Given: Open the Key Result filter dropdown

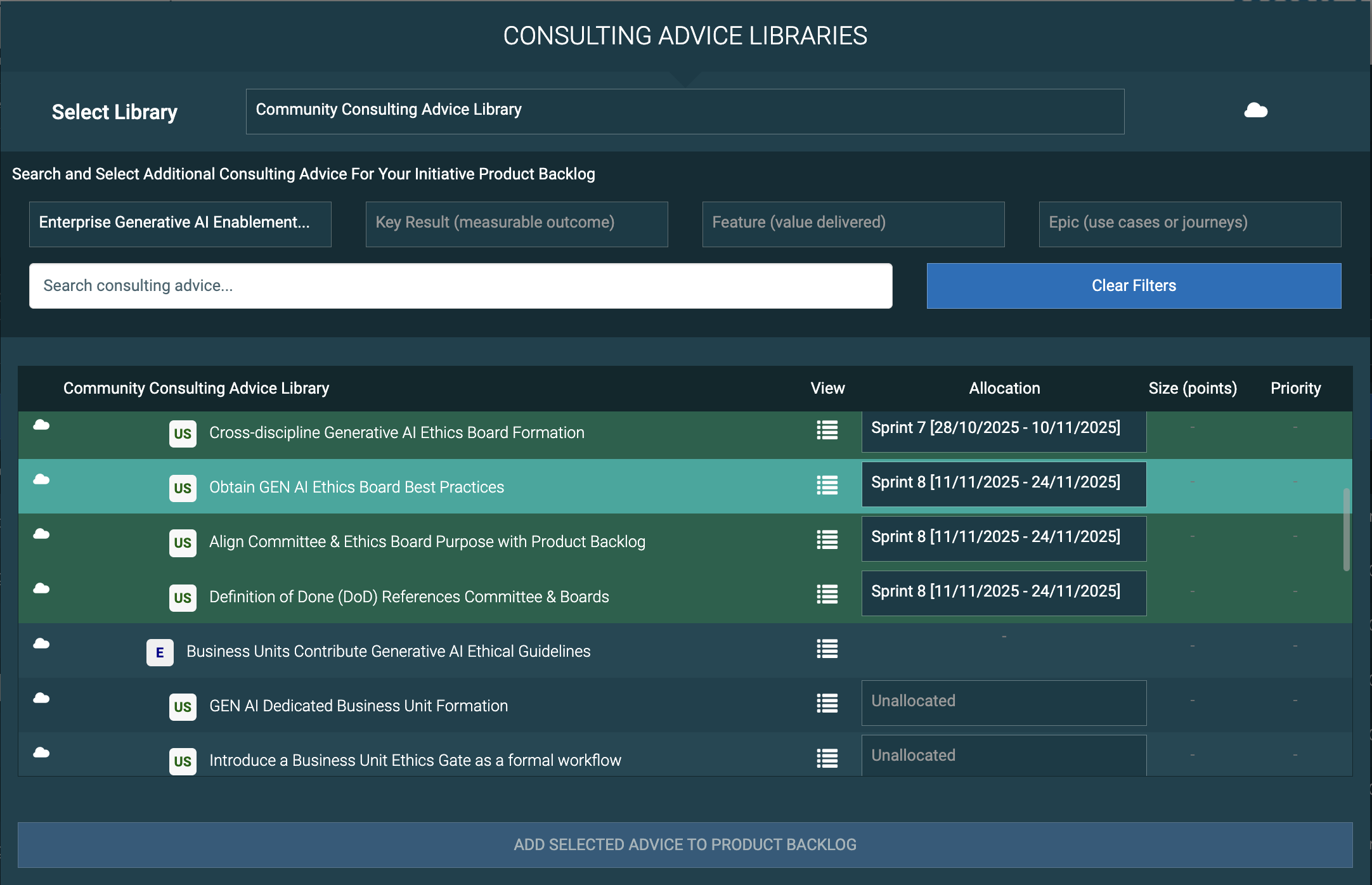Looking at the screenshot, I should [x=516, y=224].
